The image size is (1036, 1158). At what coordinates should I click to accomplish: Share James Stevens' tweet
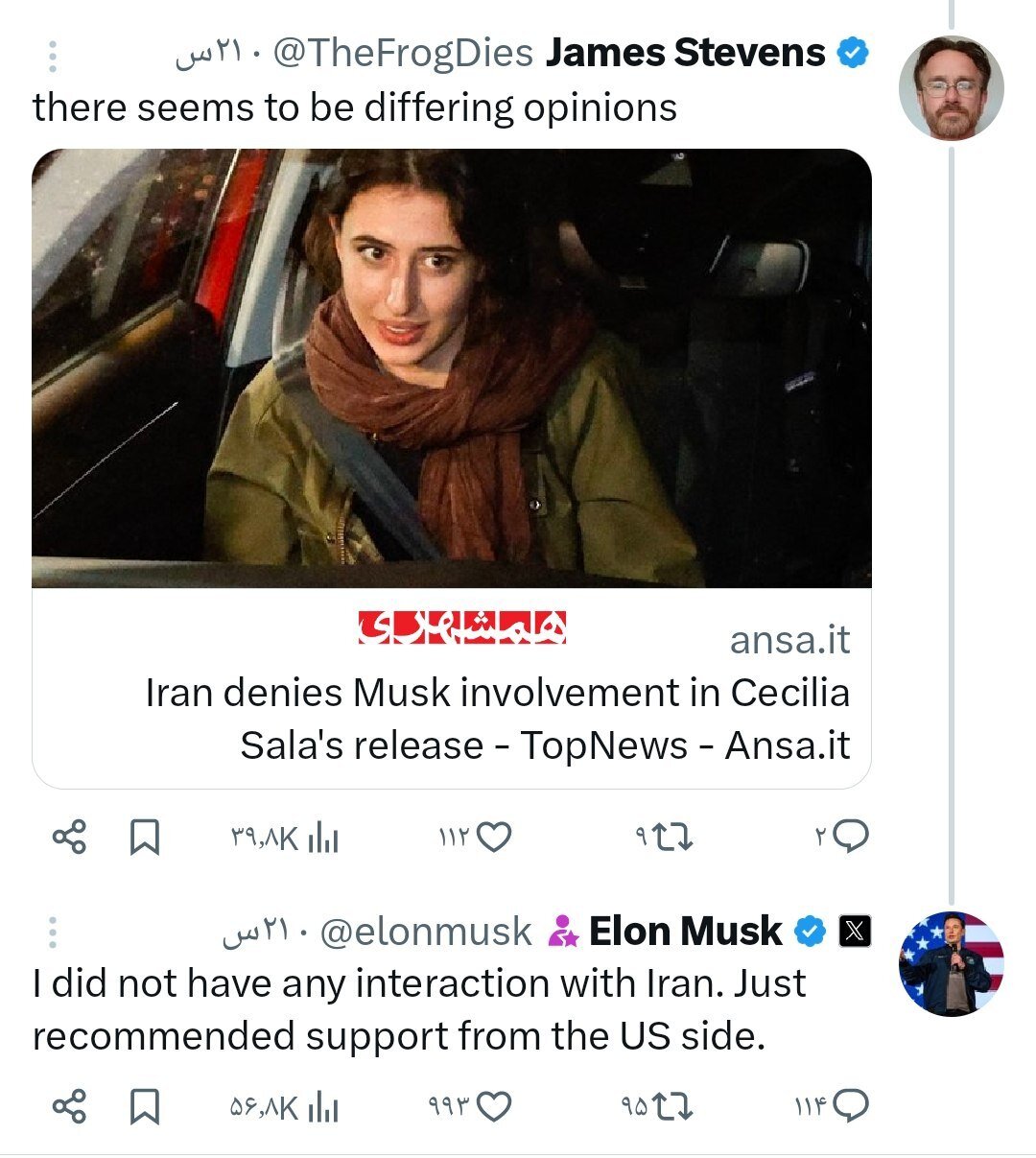[x=69, y=838]
